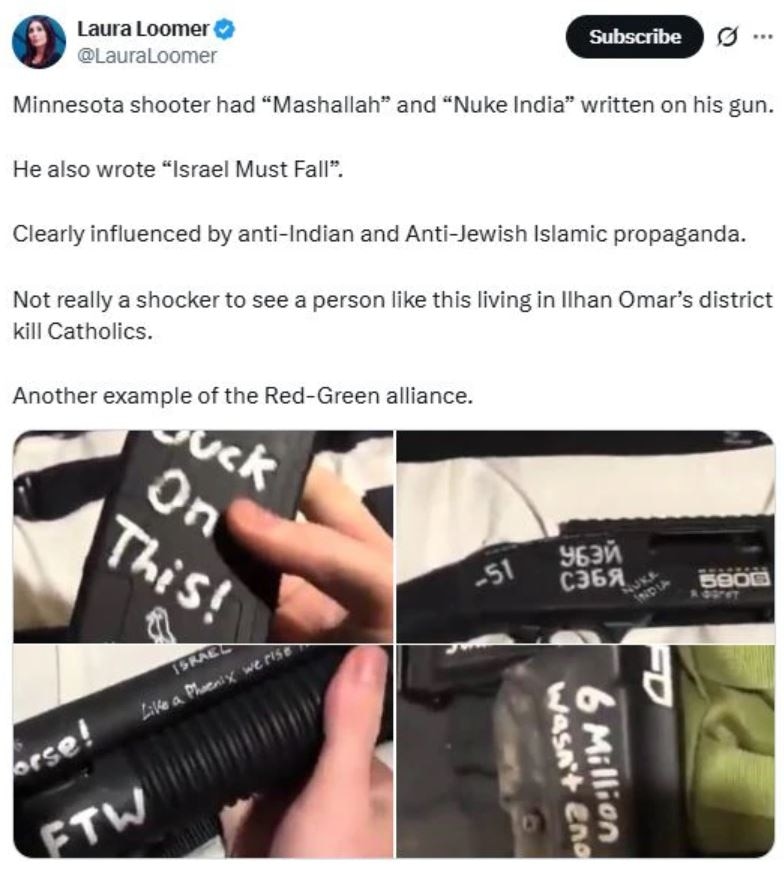
Task: Click the line 'kill Catholics.'
Action: point(82,331)
